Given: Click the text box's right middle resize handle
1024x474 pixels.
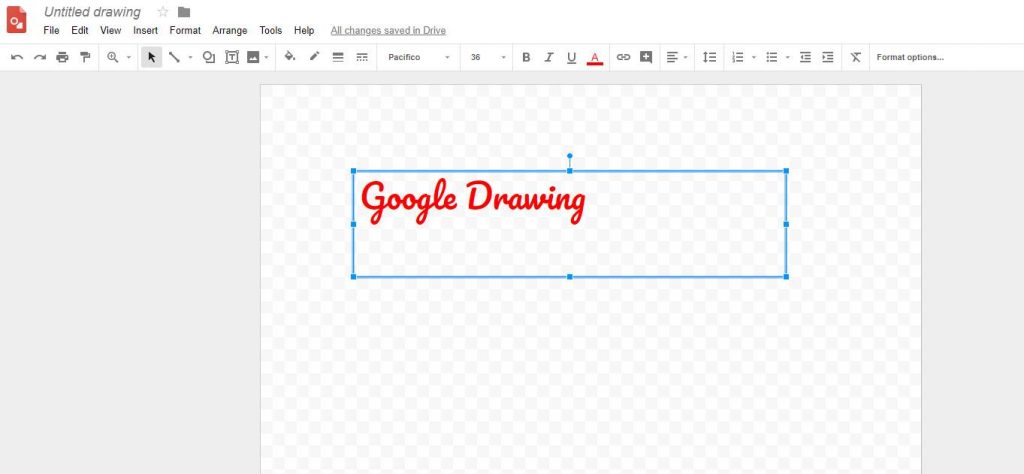Looking at the screenshot, I should [x=786, y=224].
